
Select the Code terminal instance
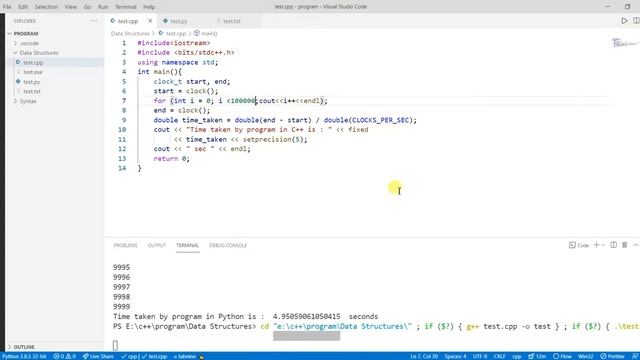579,245
